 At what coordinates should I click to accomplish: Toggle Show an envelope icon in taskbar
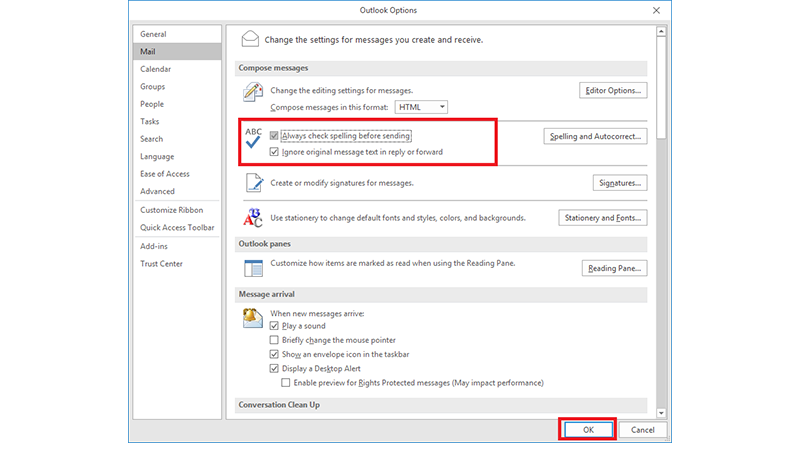click(274, 354)
